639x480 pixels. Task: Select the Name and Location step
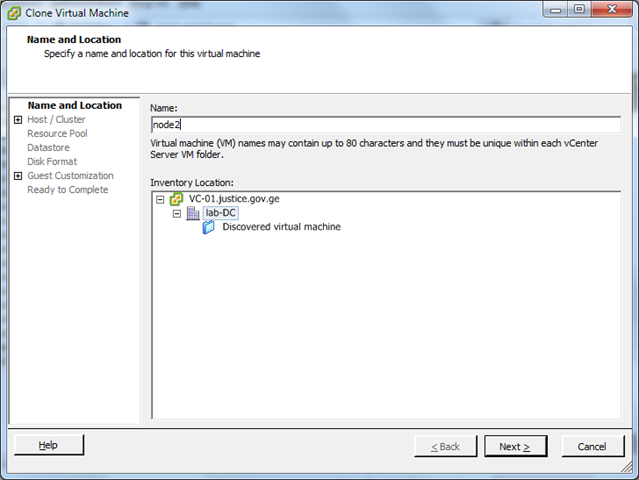[x=74, y=105]
